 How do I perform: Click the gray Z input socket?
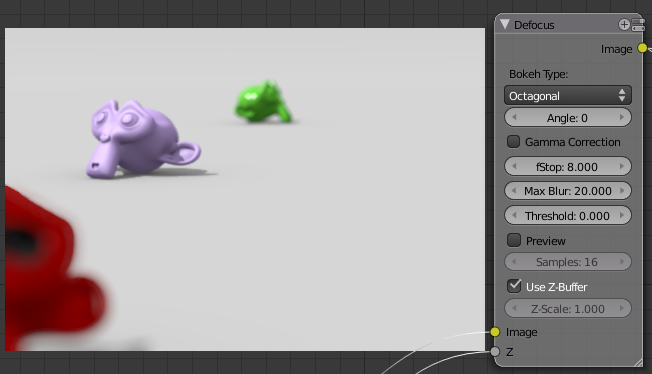[495, 352]
